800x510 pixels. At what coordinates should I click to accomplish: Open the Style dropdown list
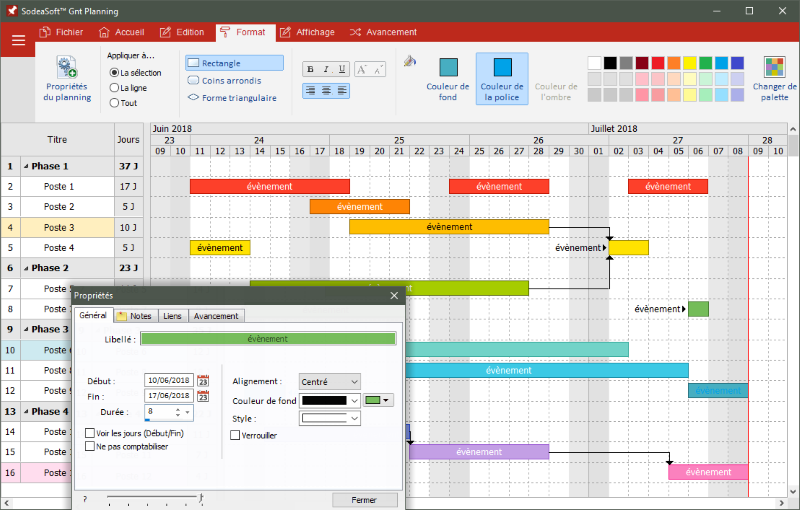[x=330, y=419]
